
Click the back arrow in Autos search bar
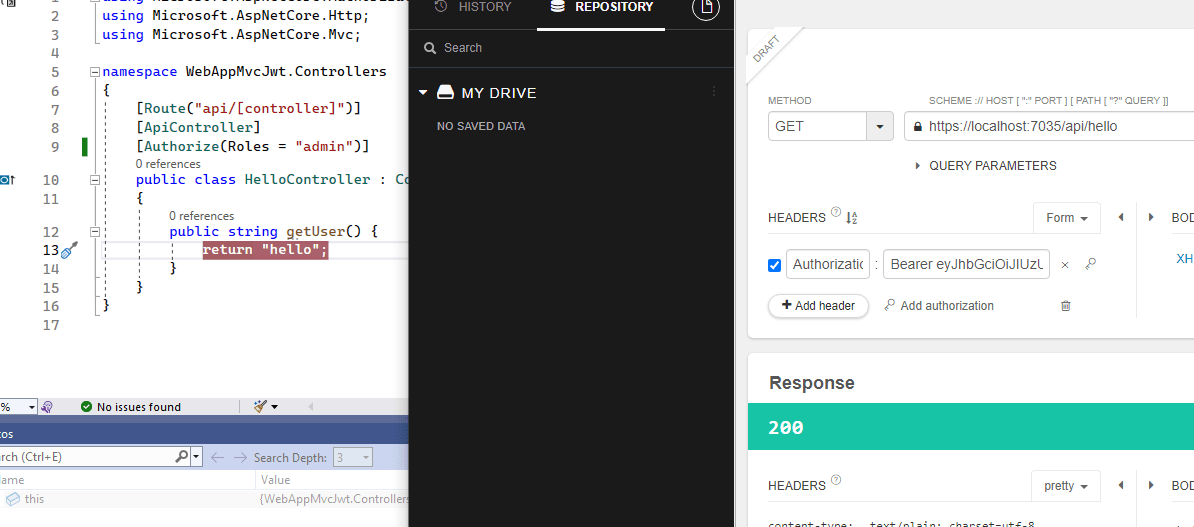tap(217, 458)
